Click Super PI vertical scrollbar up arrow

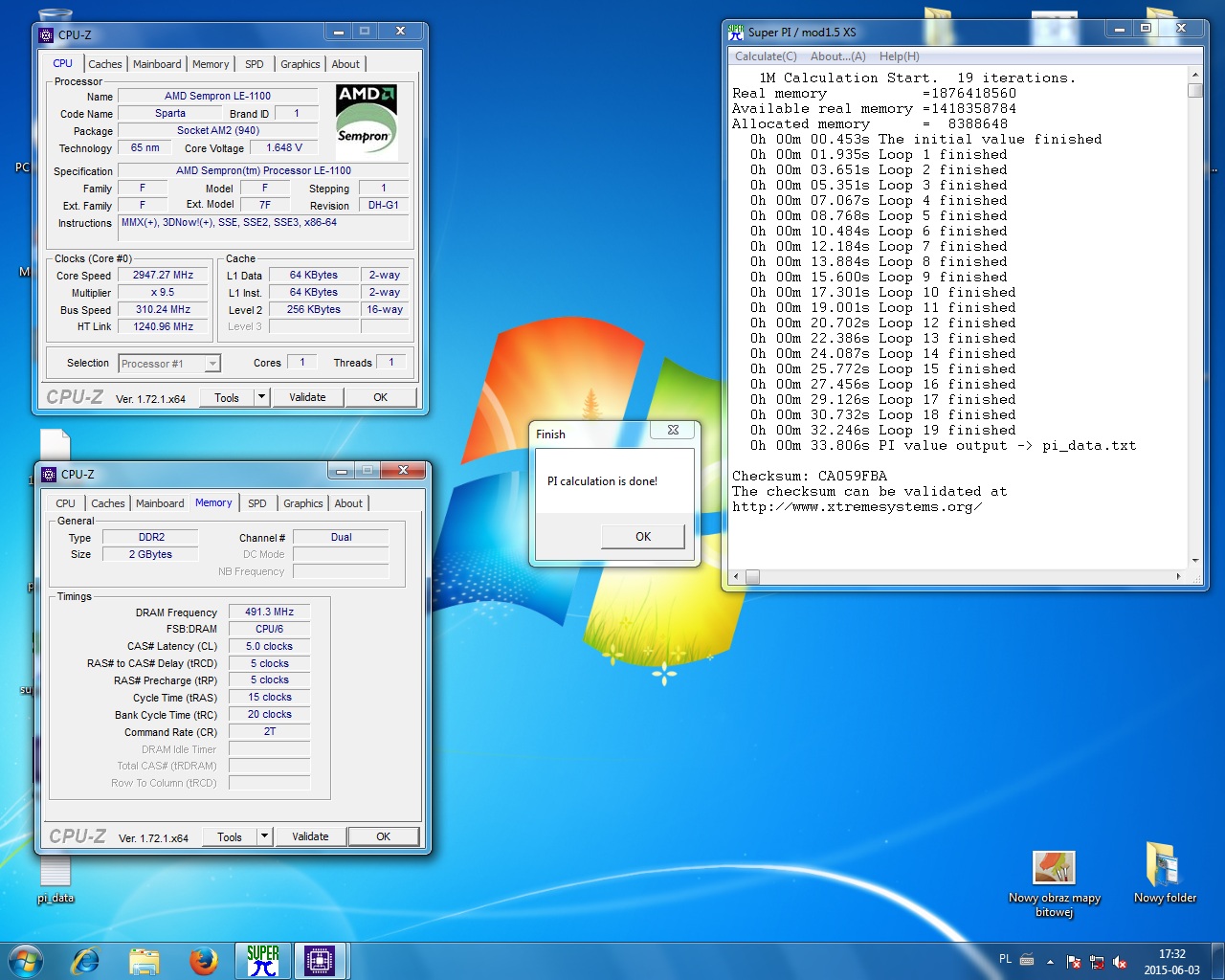point(1194,75)
